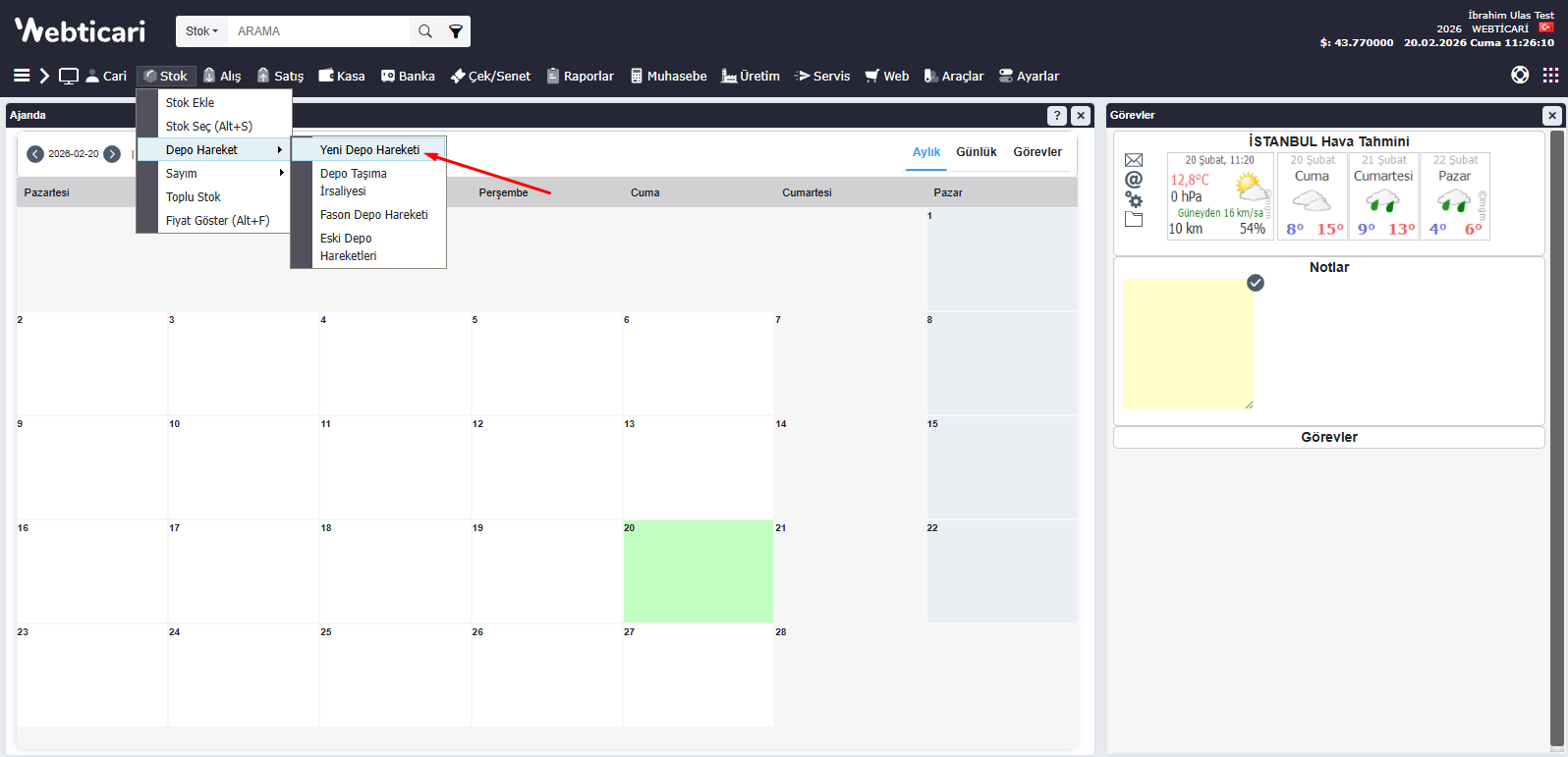The height and width of the screenshot is (757, 1568).
Task: Click the folder icon beside weather forecast
Action: [1134, 219]
